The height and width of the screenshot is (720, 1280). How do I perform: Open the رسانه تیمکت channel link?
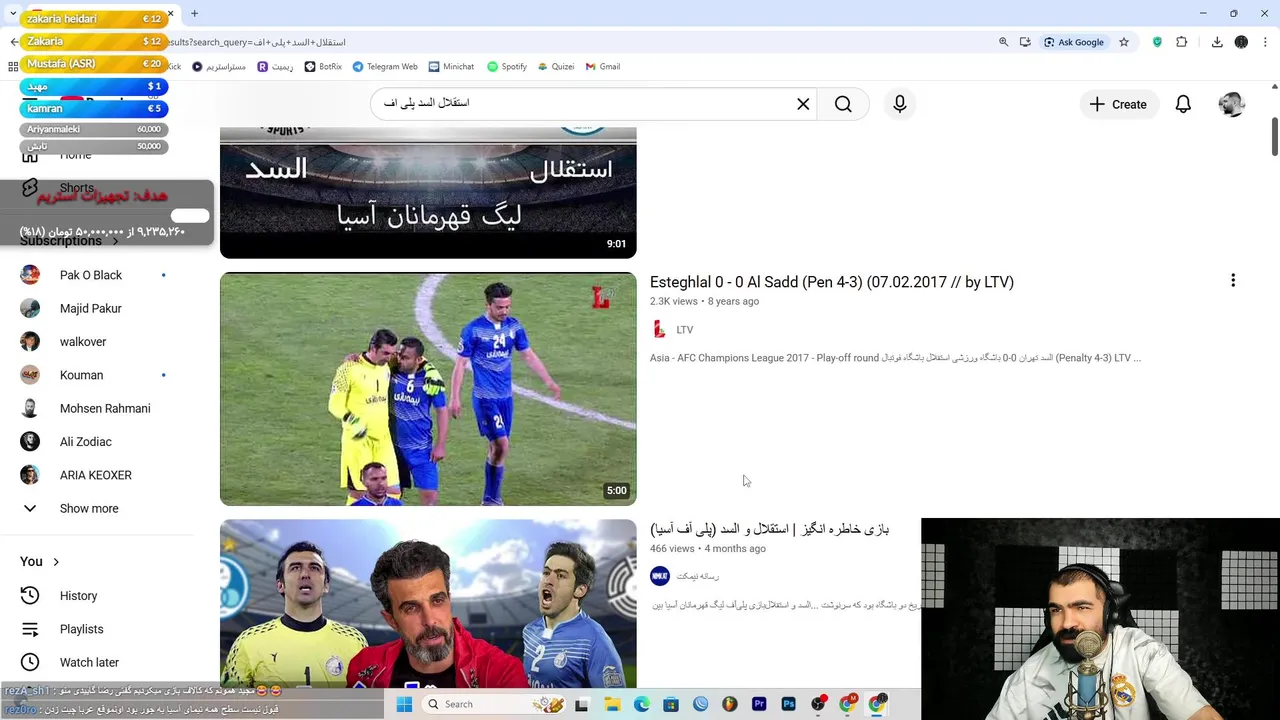click(x=697, y=576)
